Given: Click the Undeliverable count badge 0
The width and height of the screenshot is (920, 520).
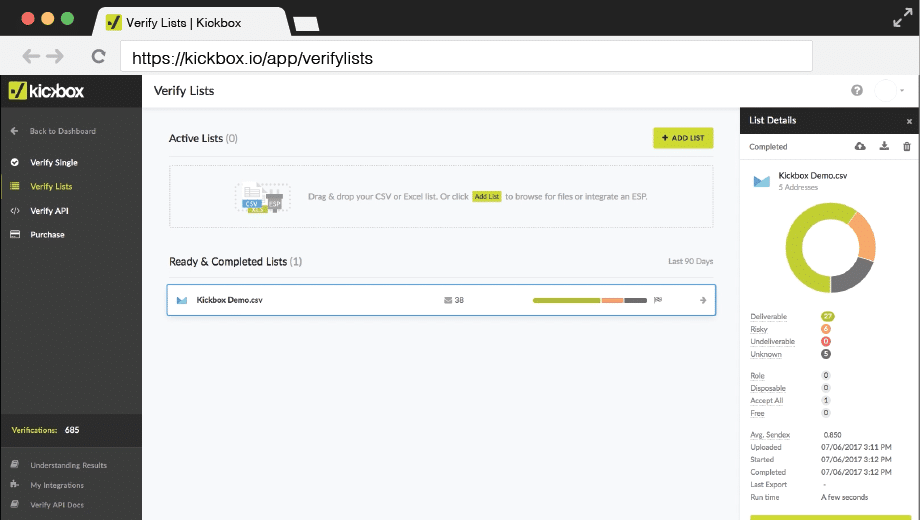Looking at the screenshot, I should pos(826,341).
